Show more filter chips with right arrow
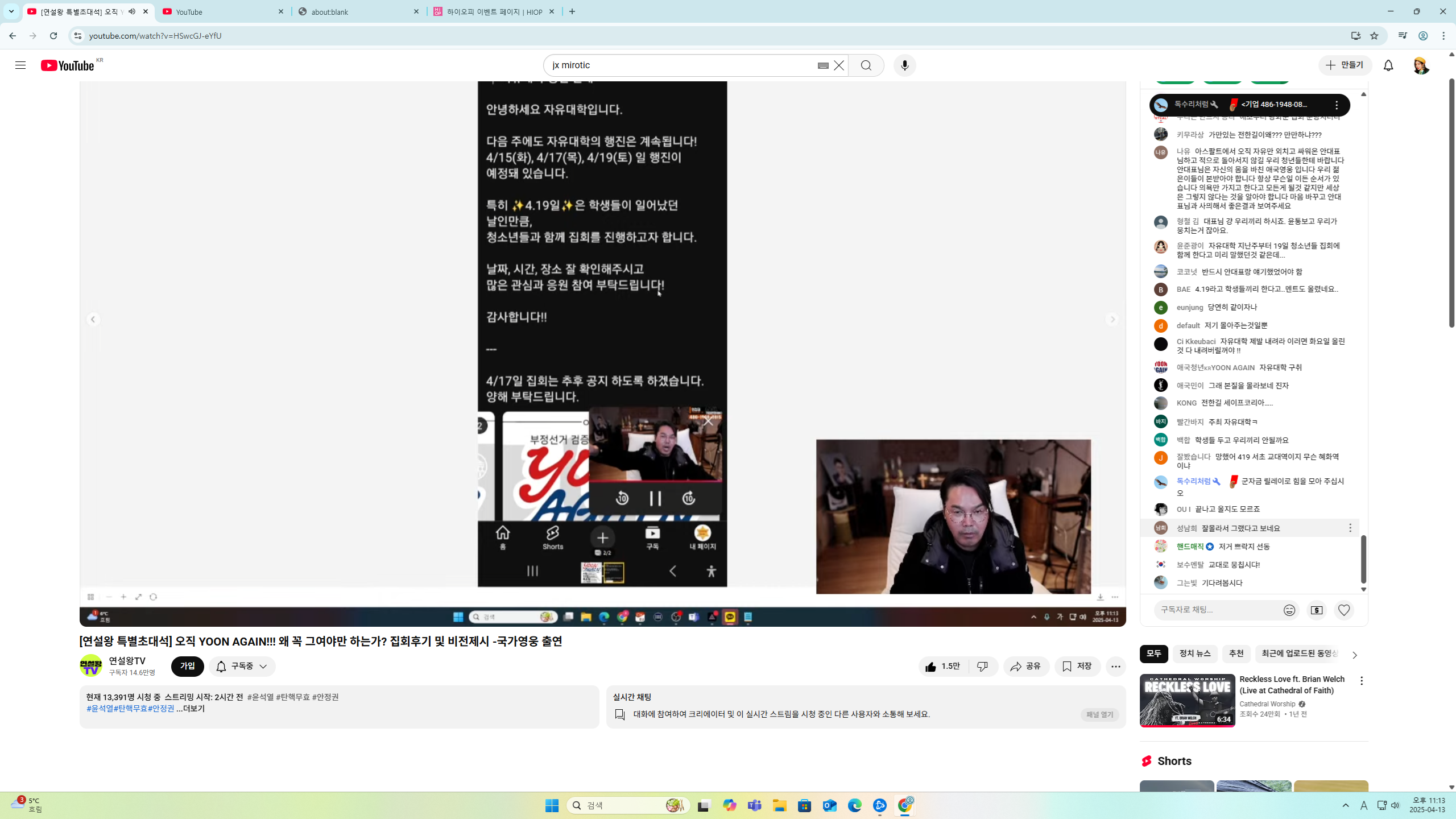Image resolution: width=1456 pixels, height=819 pixels. (x=1355, y=655)
